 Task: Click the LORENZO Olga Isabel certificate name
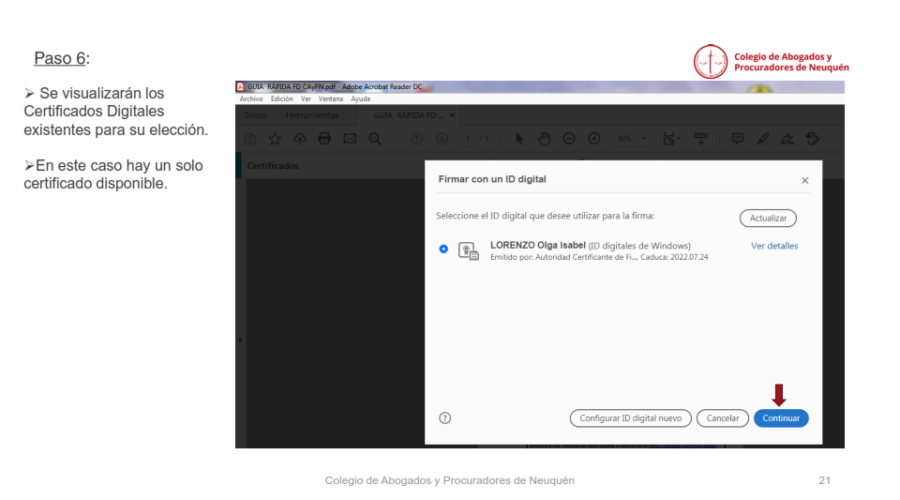click(538, 245)
